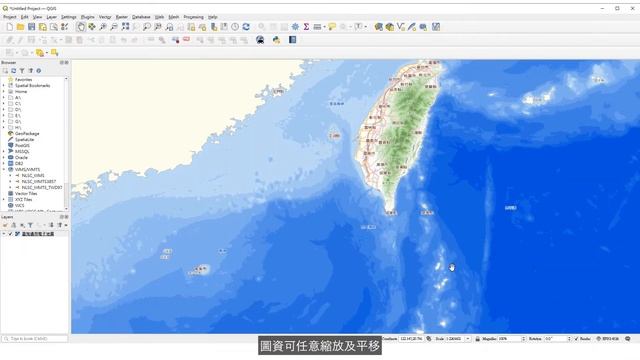
Task: Click the New Shapefile Layer V icon
Action: click(x=400, y=27)
